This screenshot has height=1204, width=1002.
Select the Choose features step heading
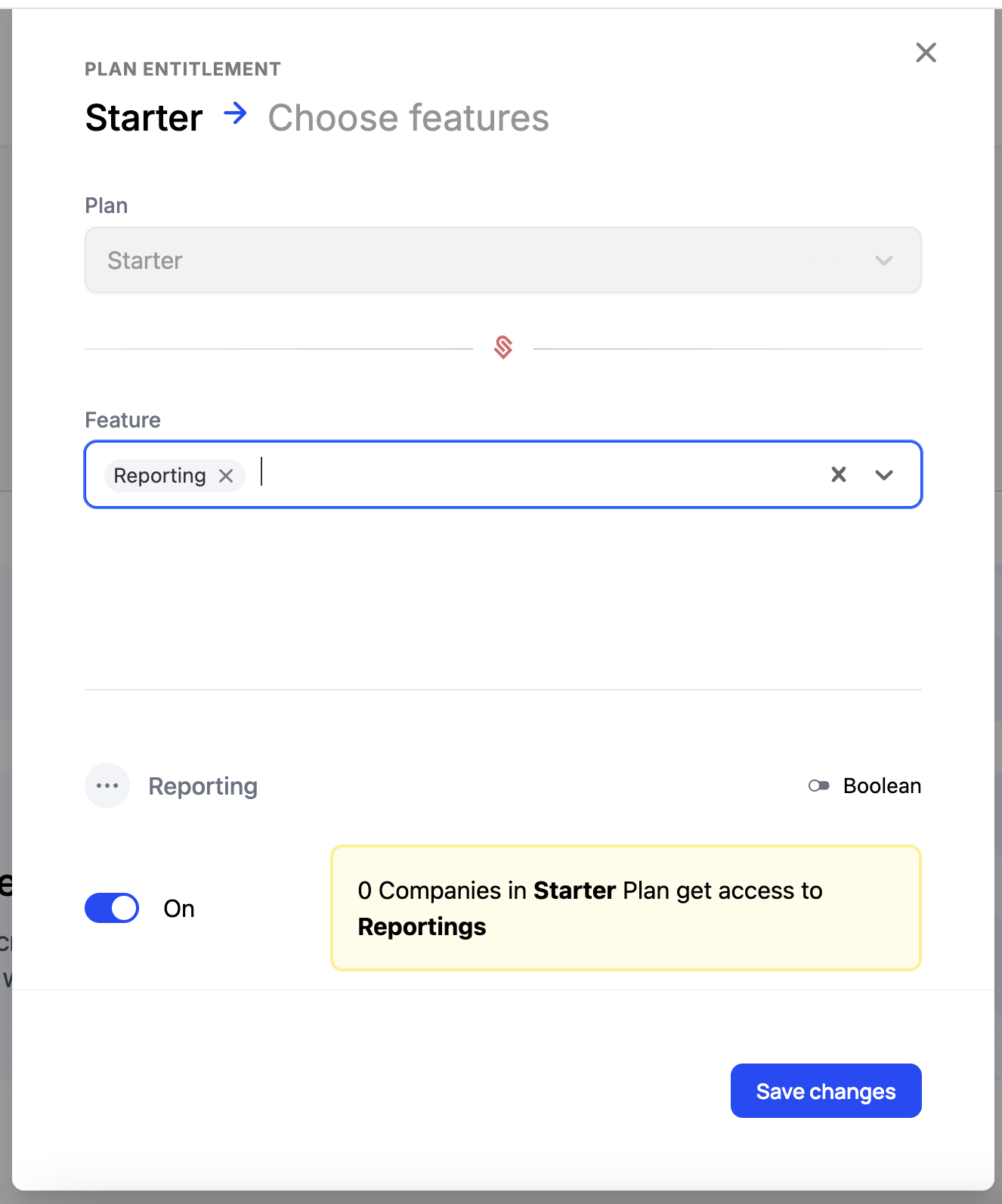click(x=408, y=118)
